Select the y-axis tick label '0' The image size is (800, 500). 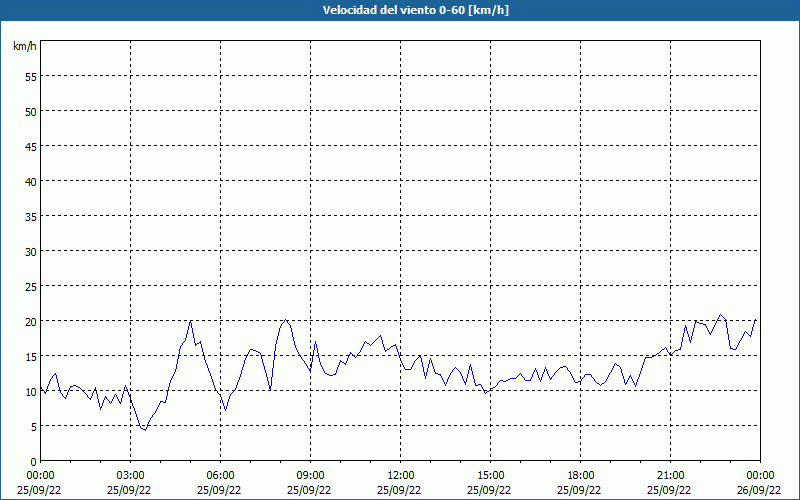coord(34,462)
